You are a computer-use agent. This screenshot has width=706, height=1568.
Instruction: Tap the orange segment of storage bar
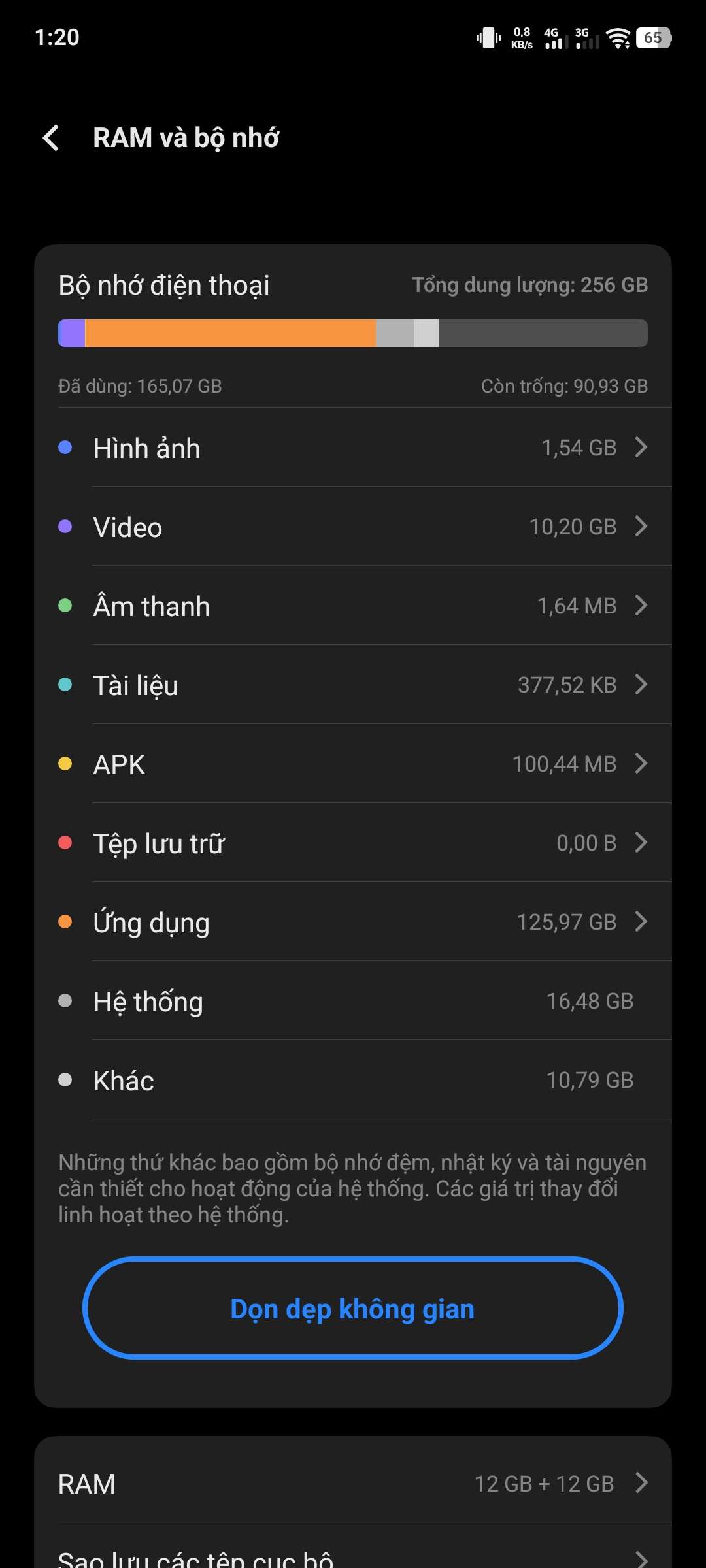[230, 333]
